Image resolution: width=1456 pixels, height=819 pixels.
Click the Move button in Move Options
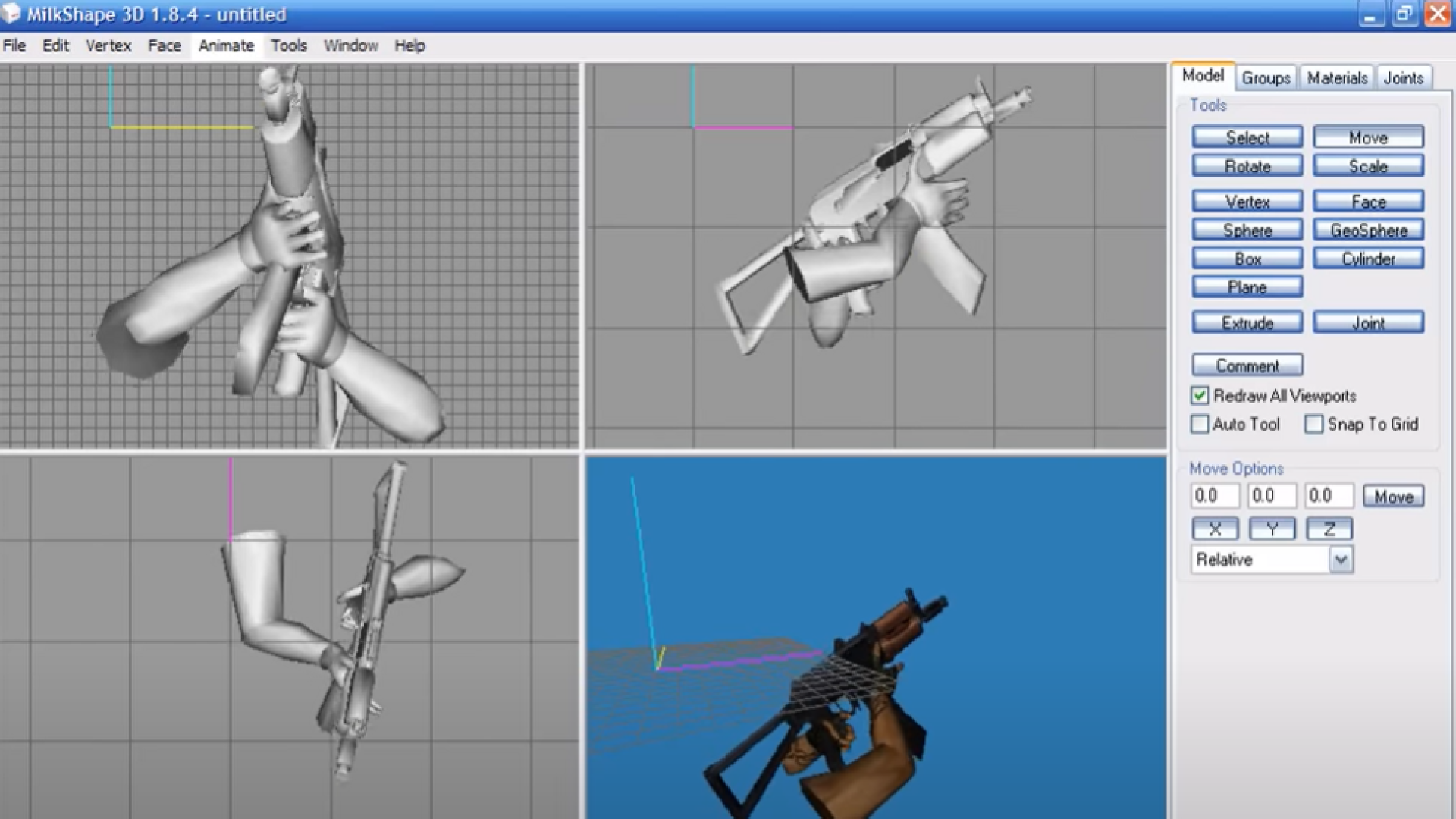[x=1393, y=497]
